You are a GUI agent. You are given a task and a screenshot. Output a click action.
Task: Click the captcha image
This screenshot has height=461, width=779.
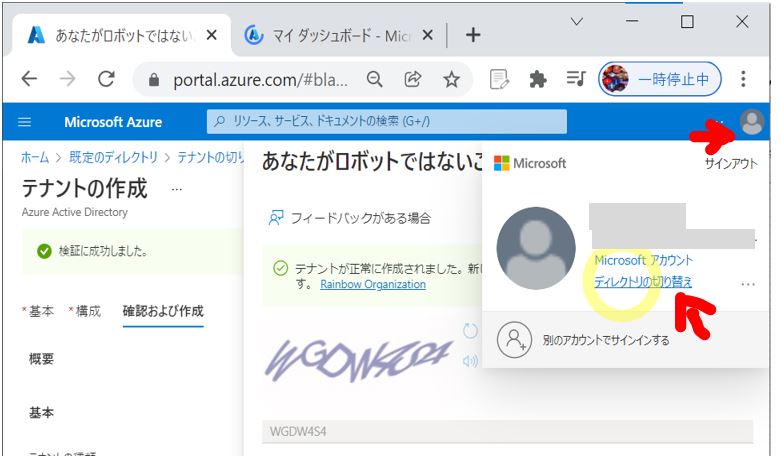359,360
